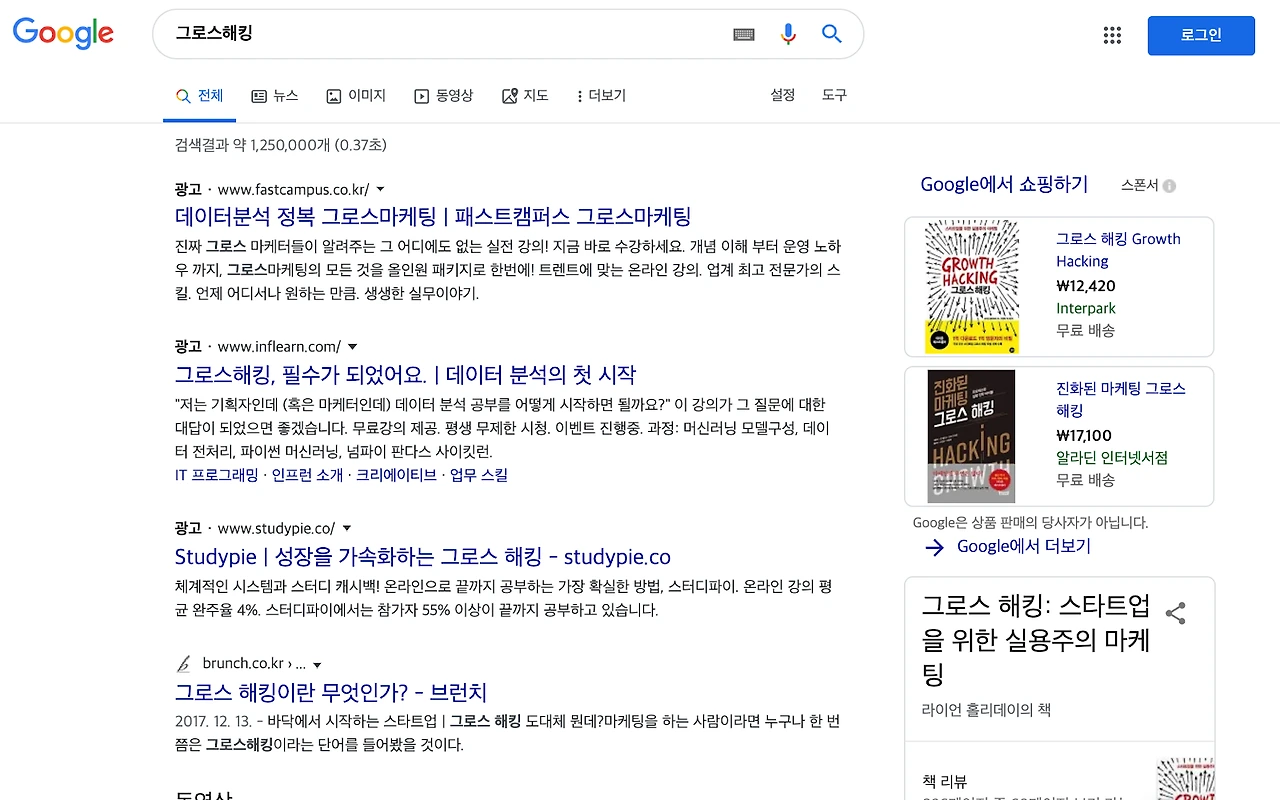The height and width of the screenshot is (800, 1280).
Task: Switch to the 지도 tab
Action: (525, 96)
